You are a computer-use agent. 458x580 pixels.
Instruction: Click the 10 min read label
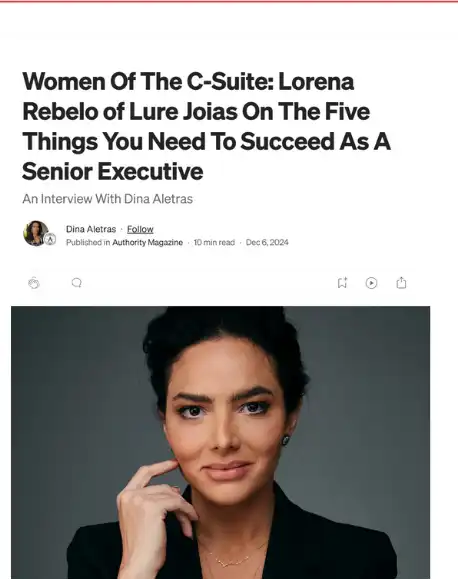pyautogui.click(x=214, y=242)
